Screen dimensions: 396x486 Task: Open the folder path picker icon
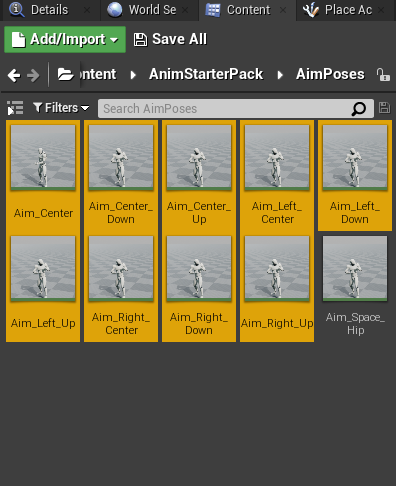point(65,74)
